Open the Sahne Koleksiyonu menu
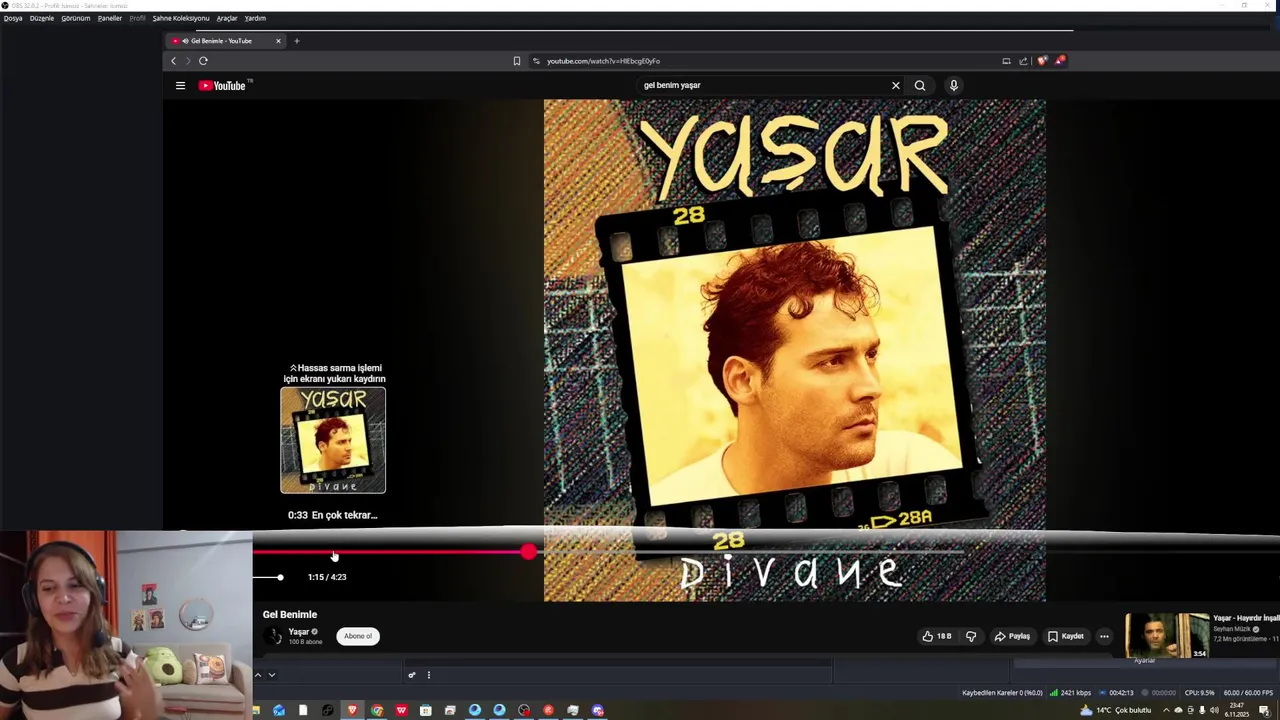Viewport: 1280px width, 720px height. [x=181, y=18]
